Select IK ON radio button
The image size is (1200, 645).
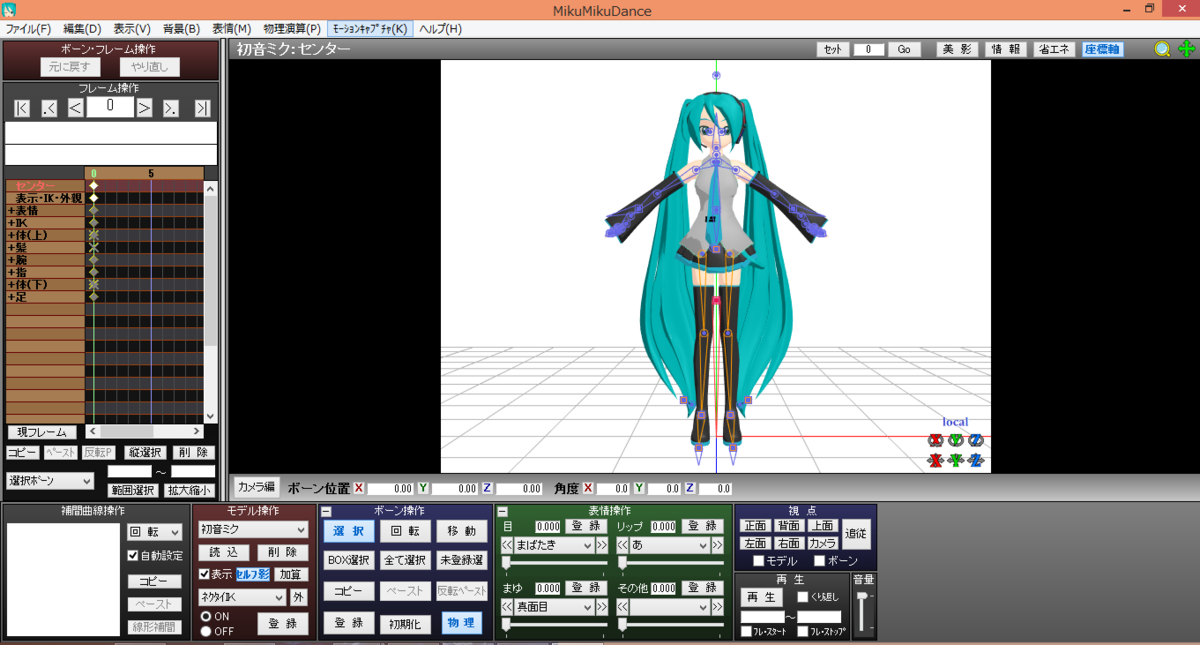[207, 617]
